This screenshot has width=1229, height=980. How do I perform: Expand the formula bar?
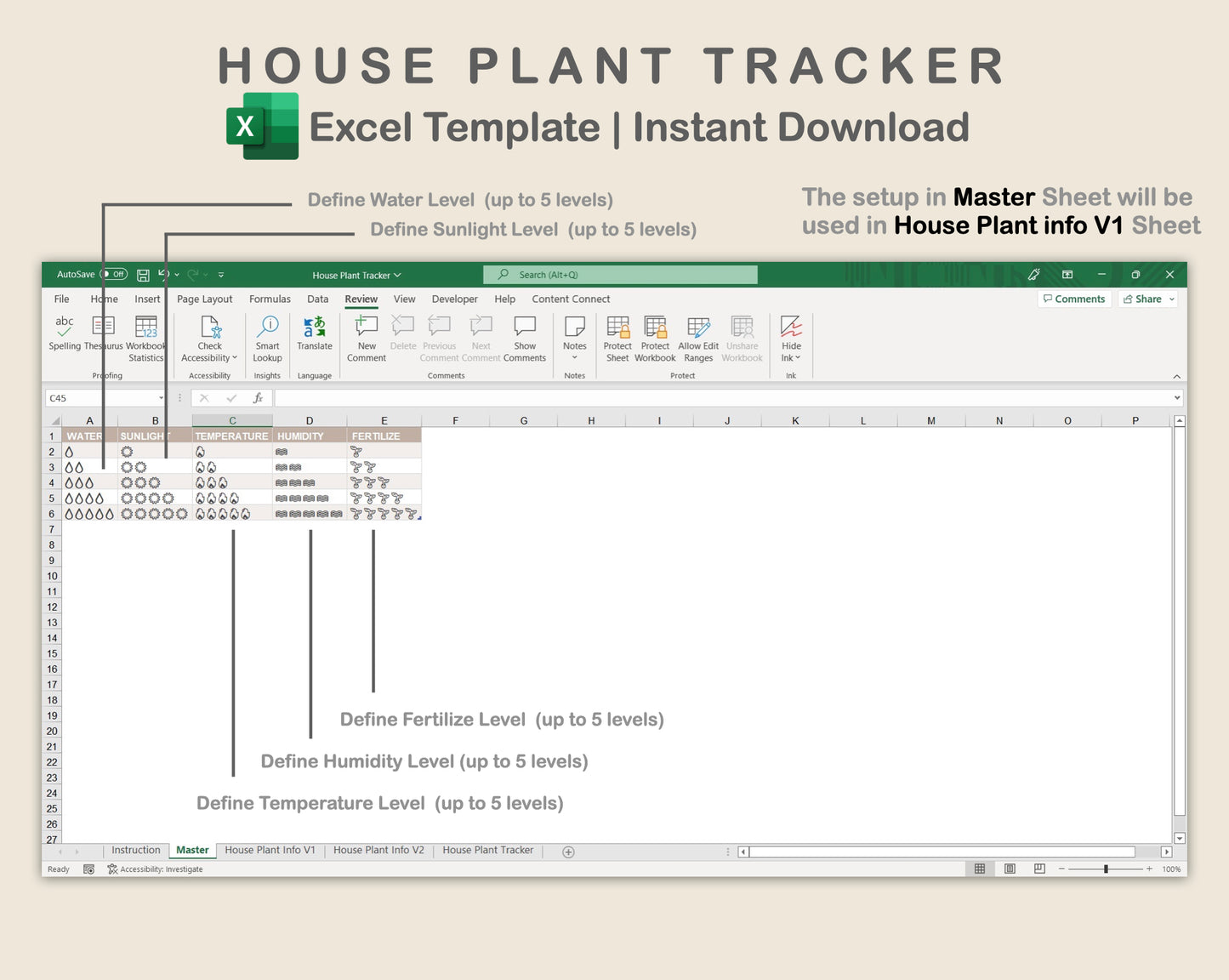[1177, 398]
